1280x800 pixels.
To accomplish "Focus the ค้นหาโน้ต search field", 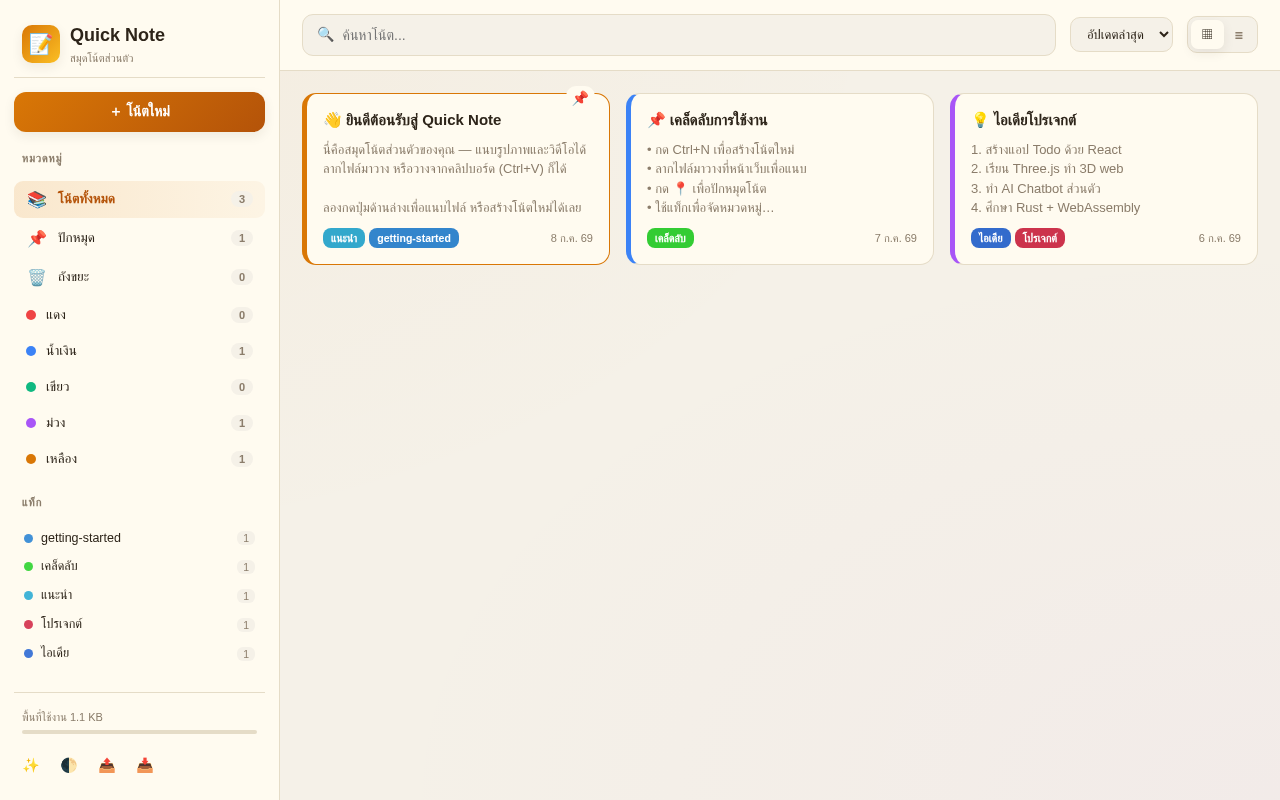I will click(x=679, y=35).
